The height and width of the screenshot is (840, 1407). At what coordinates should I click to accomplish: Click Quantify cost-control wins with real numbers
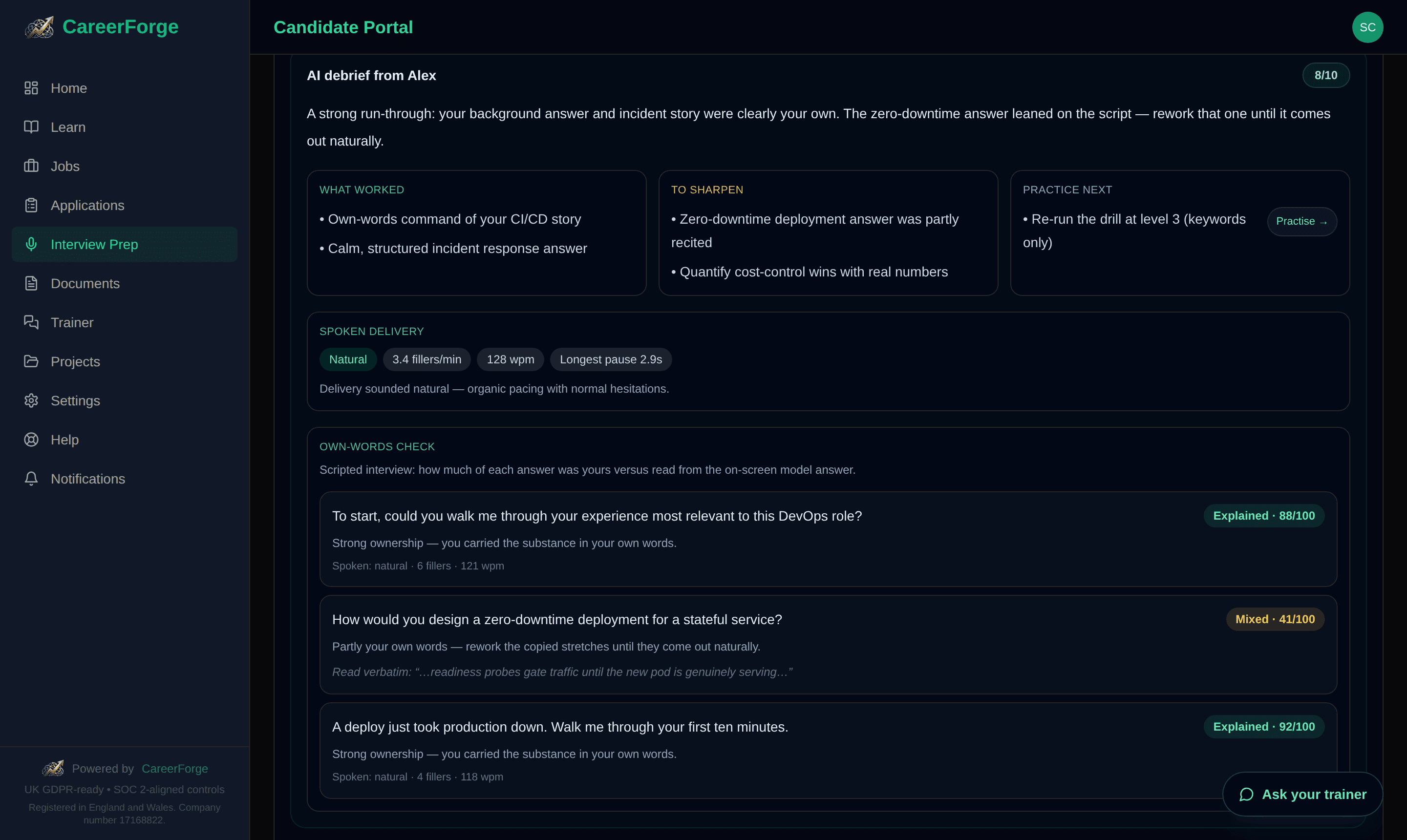coord(810,272)
